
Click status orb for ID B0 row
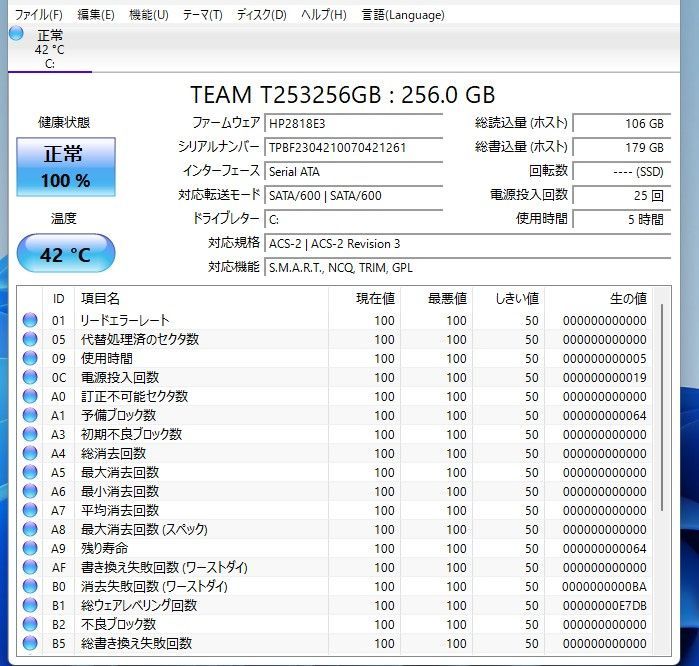(x=30, y=586)
